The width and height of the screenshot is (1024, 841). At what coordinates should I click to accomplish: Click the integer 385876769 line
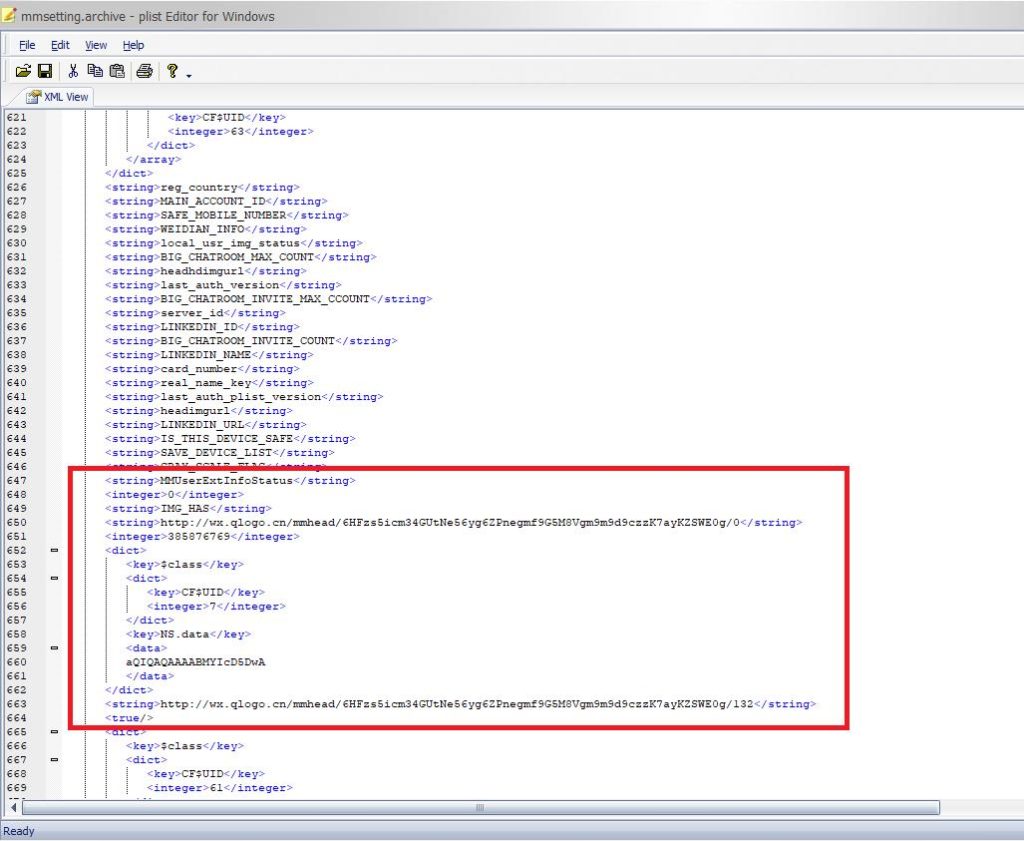tap(202, 537)
